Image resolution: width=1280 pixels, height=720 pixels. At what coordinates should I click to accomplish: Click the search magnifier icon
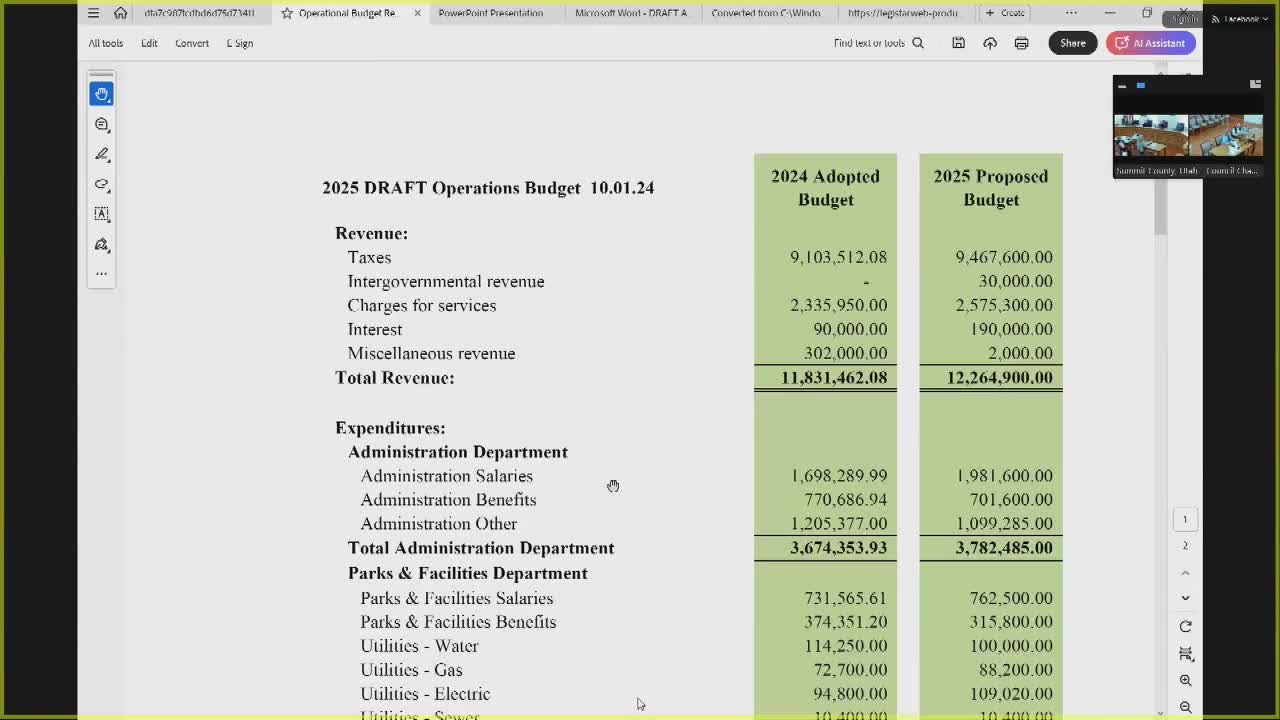918,43
